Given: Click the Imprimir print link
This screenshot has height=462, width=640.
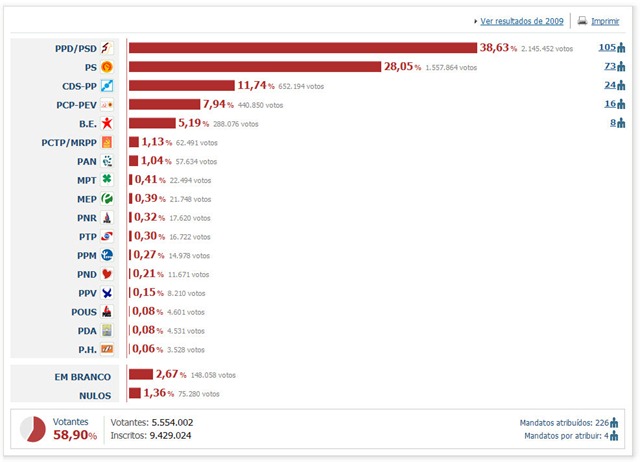Looking at the screenshot, I should (605, 21).
